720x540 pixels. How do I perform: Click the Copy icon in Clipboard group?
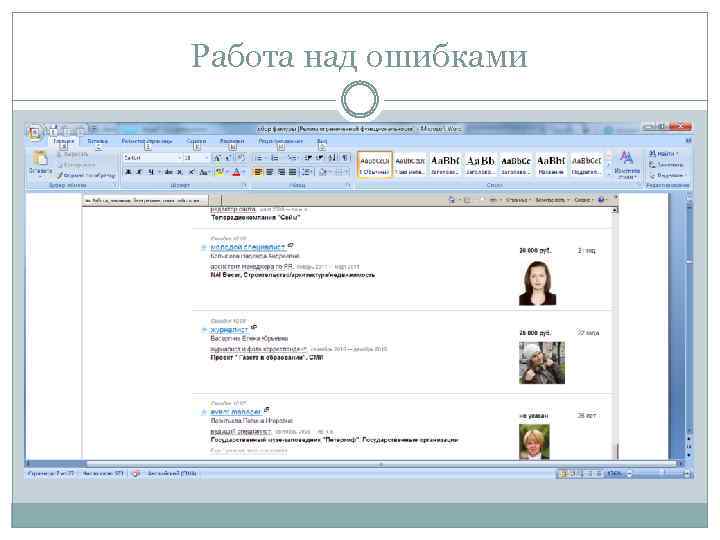[x=60, y=165]
